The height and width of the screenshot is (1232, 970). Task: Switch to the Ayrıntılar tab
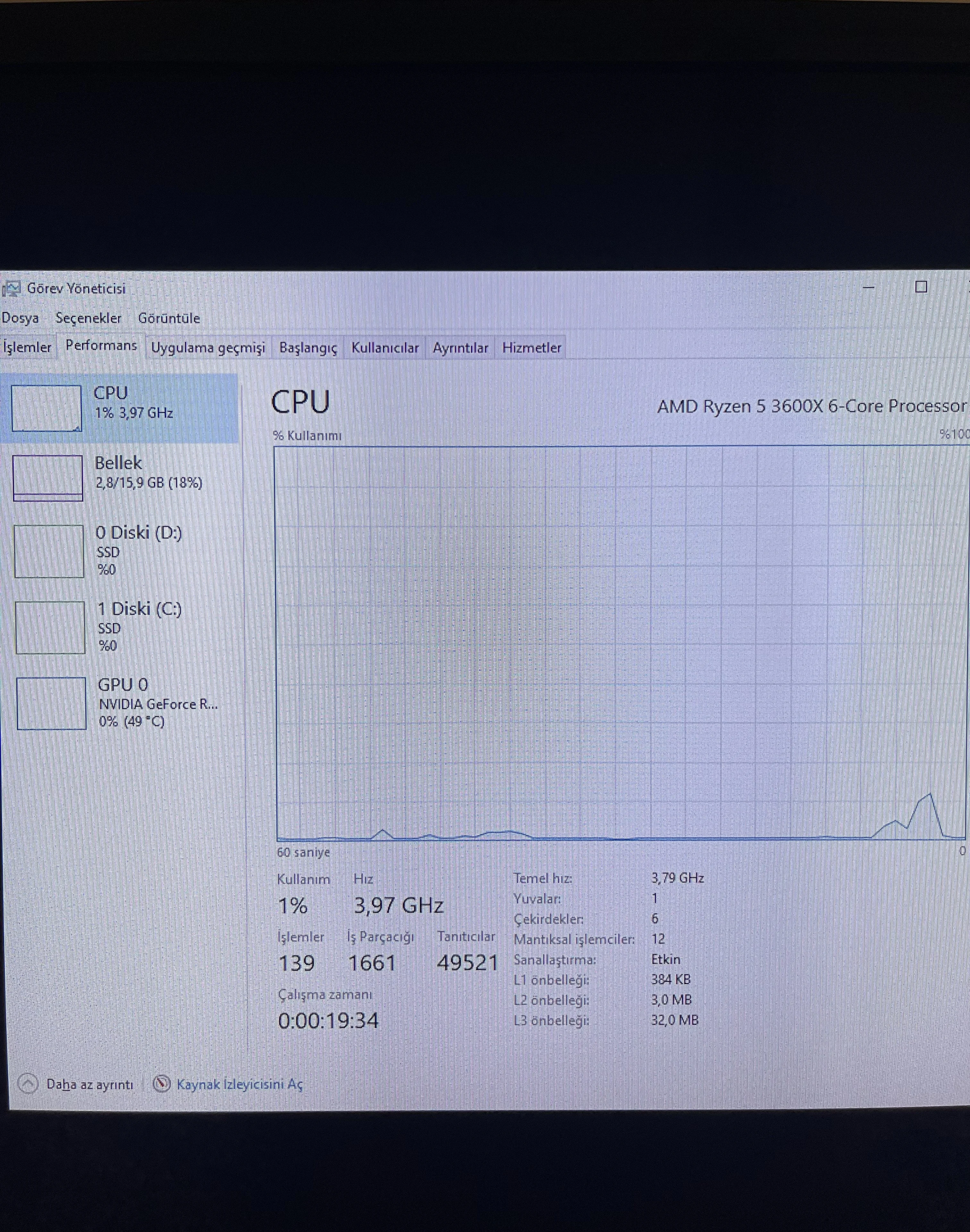460,347
